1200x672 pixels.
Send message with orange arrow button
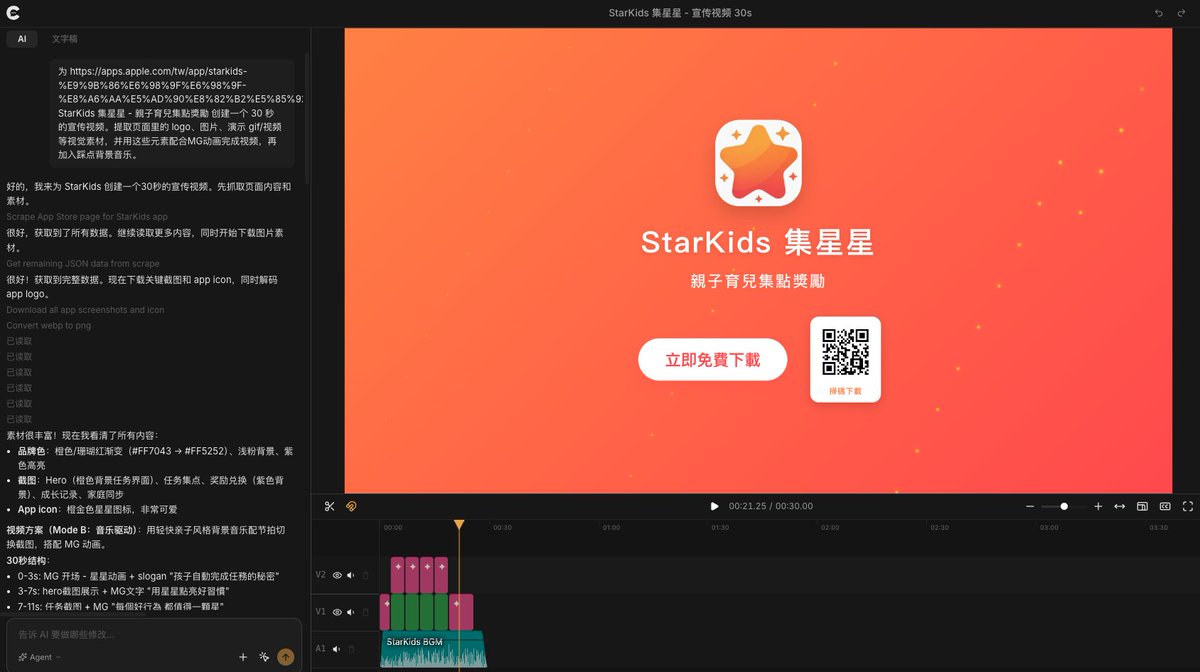pyautogui.click(x=286, y=657)
